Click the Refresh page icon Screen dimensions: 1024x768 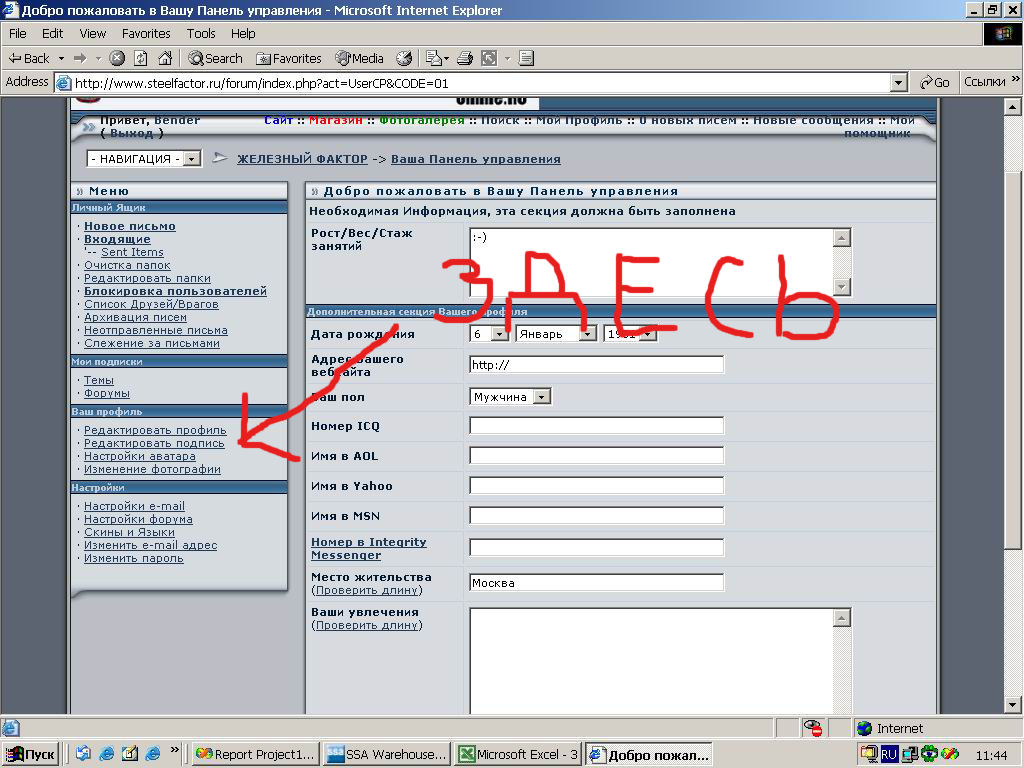(x=141, y=58)
